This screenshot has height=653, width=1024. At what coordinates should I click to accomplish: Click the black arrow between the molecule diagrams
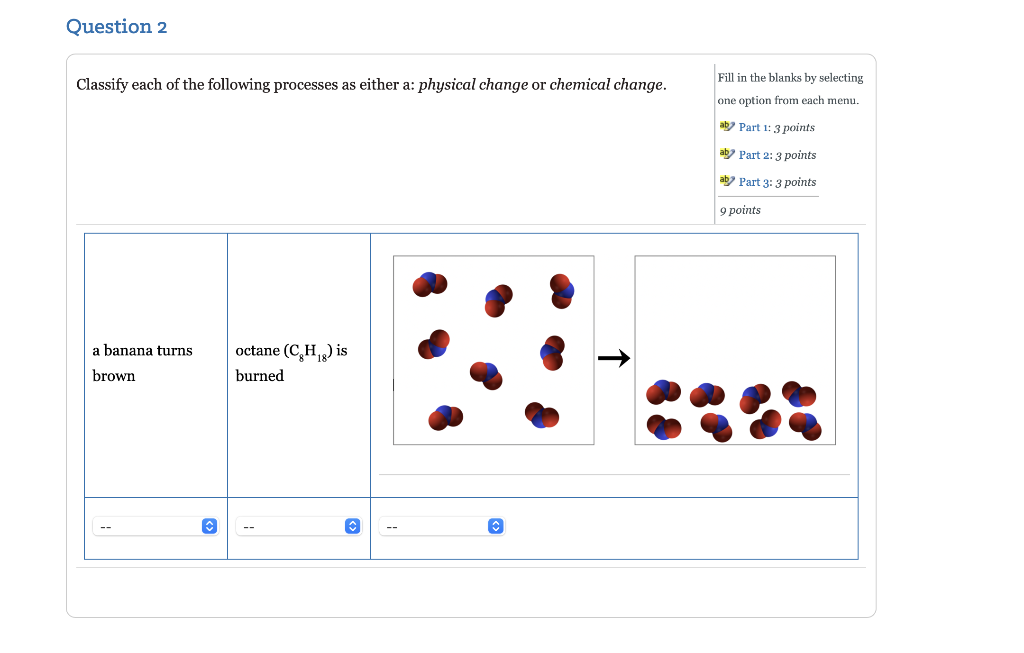click(614, 357)
